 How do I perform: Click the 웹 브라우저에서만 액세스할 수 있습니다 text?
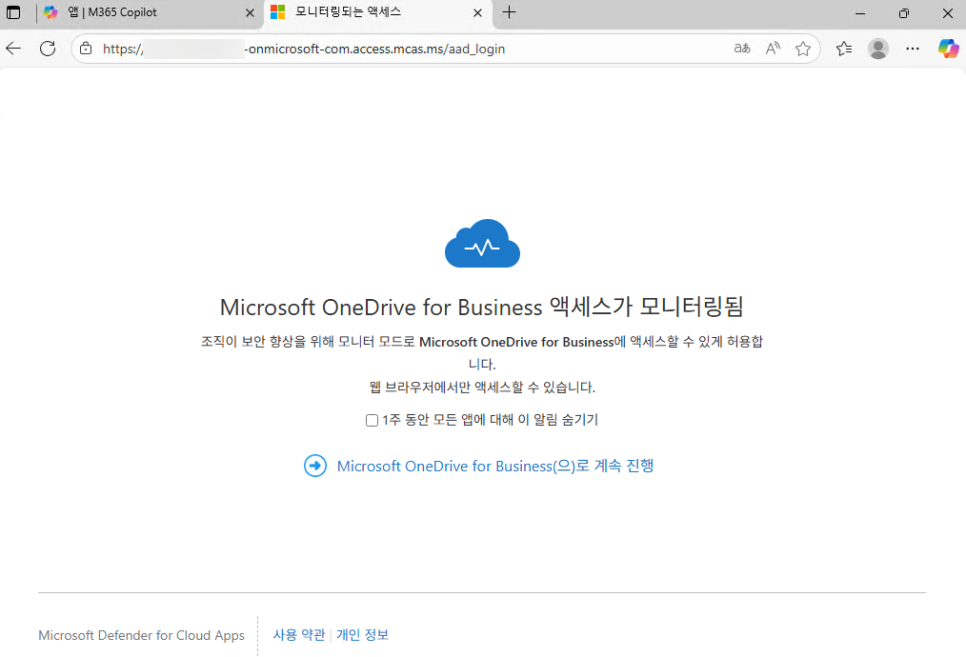pyautogui.click(x=482, y=387)
